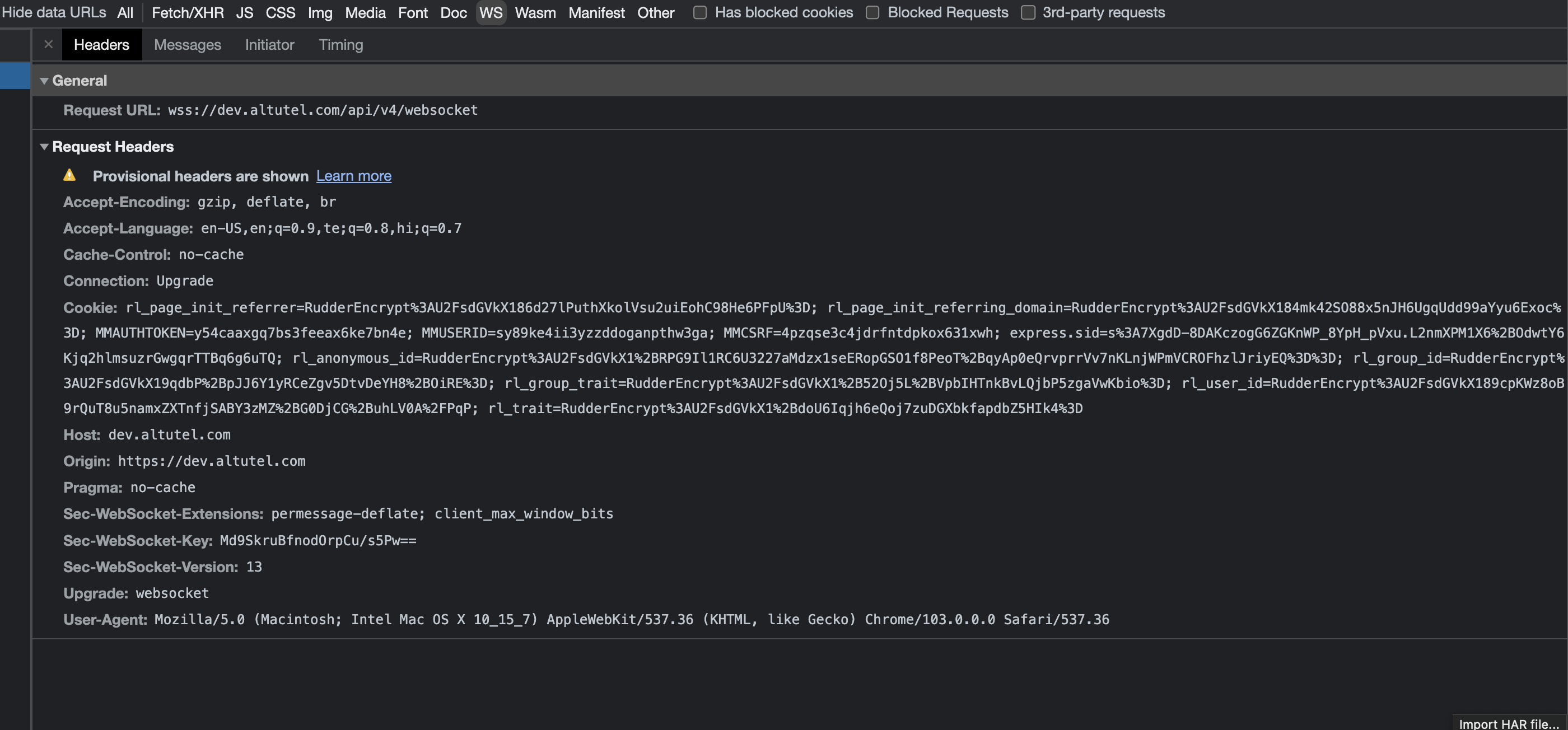Show only Img requests

click(320, 12)
